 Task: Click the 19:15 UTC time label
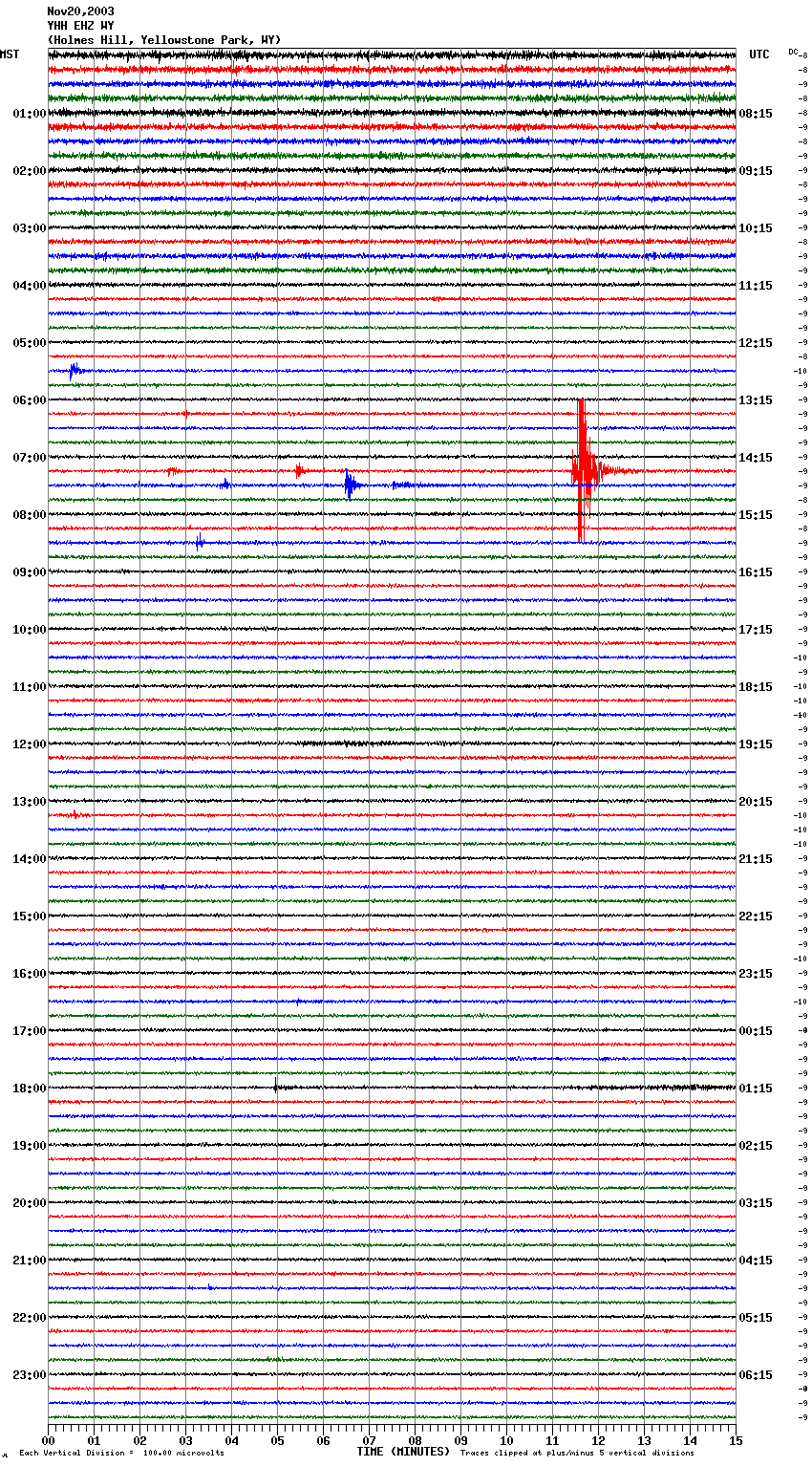tap(756, 744)
